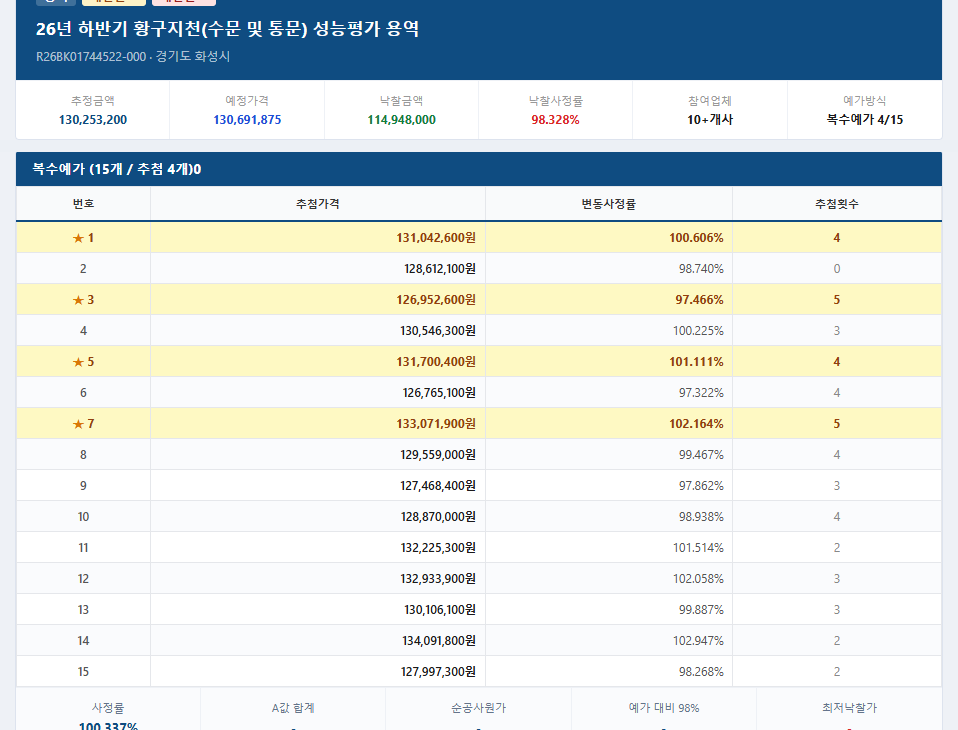
Task: Click the 번호 column header
Action: pos(83,203)
